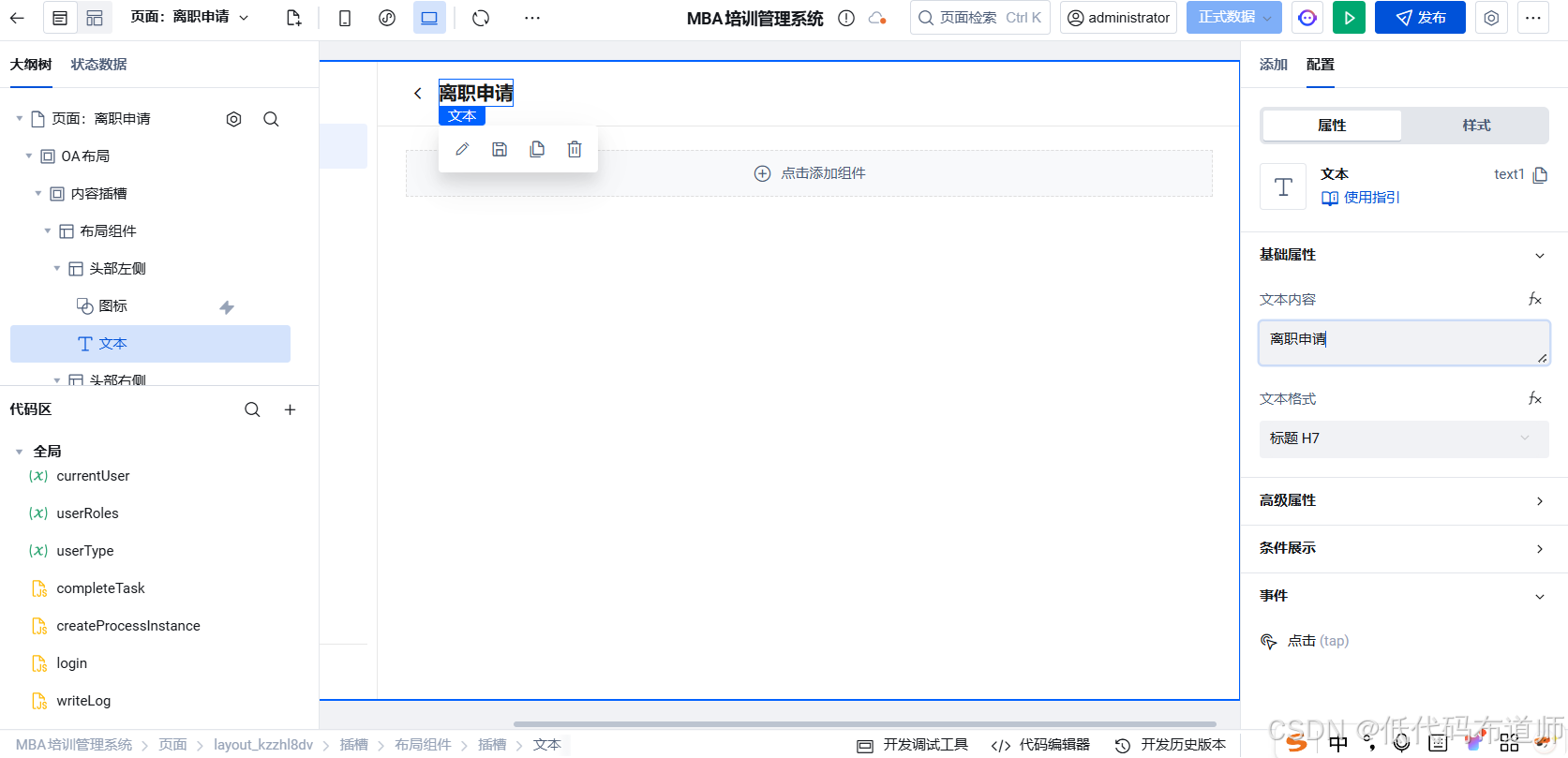
Task: Open app settings hexagon icon at top right
Action: click(1491, 18)
